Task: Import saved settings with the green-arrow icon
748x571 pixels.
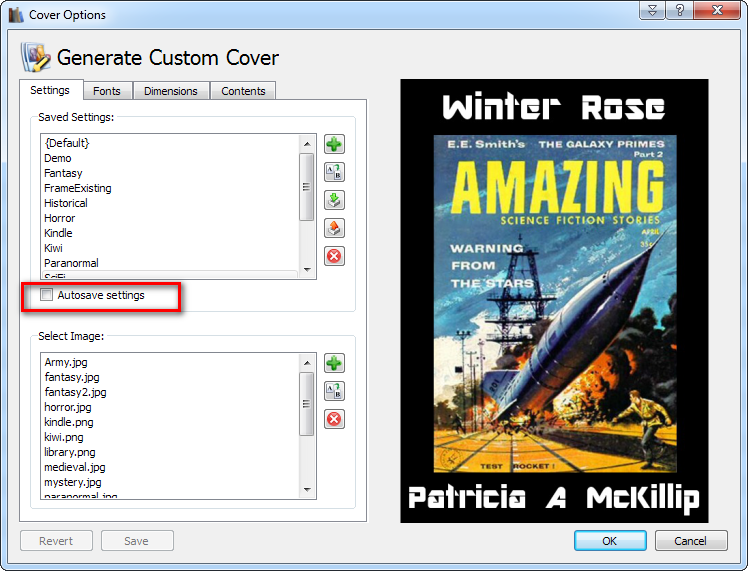Action: [x=334, y=200]
